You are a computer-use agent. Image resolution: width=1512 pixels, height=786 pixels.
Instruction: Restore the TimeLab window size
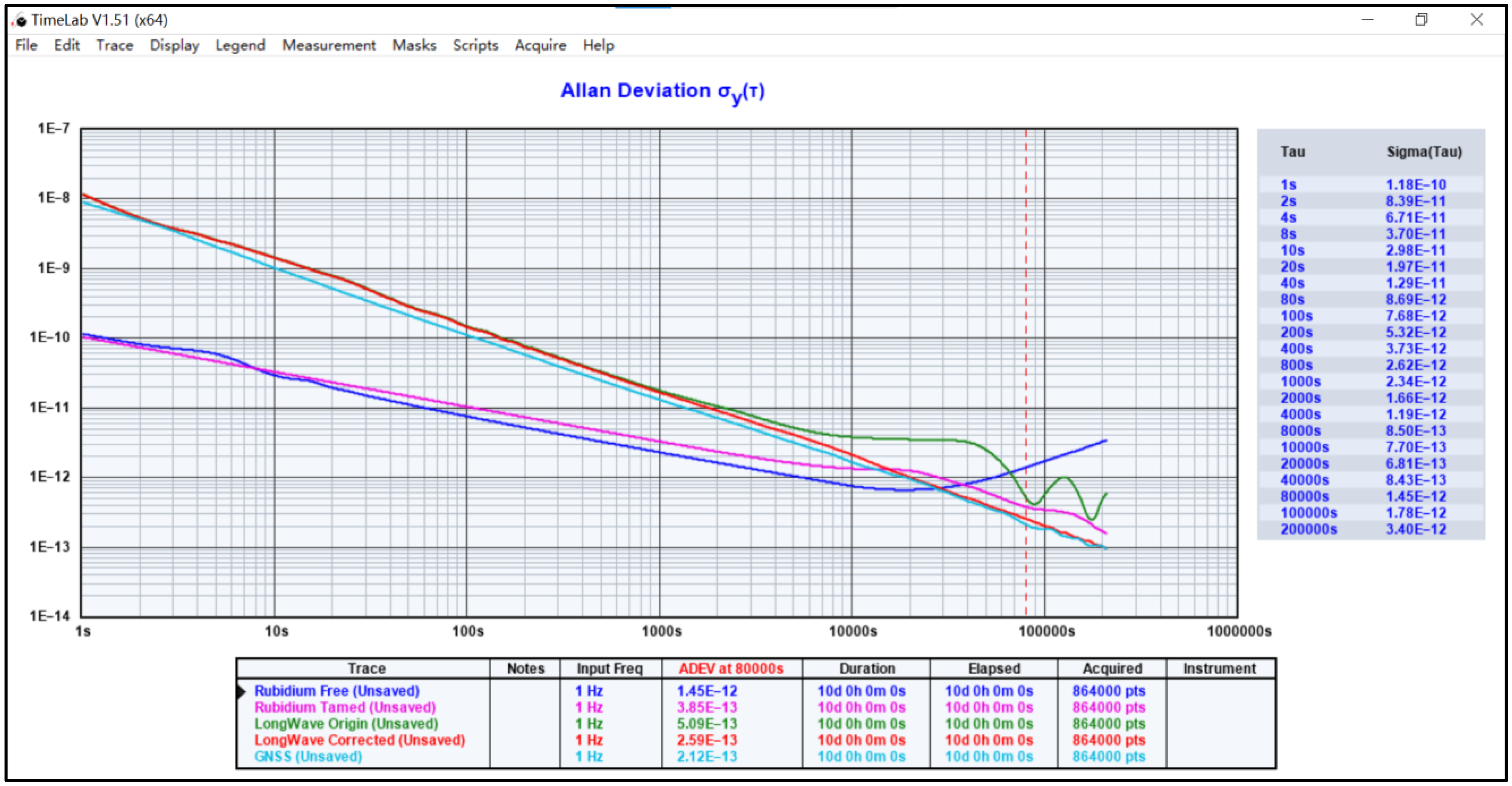[x=1421, y=20]
